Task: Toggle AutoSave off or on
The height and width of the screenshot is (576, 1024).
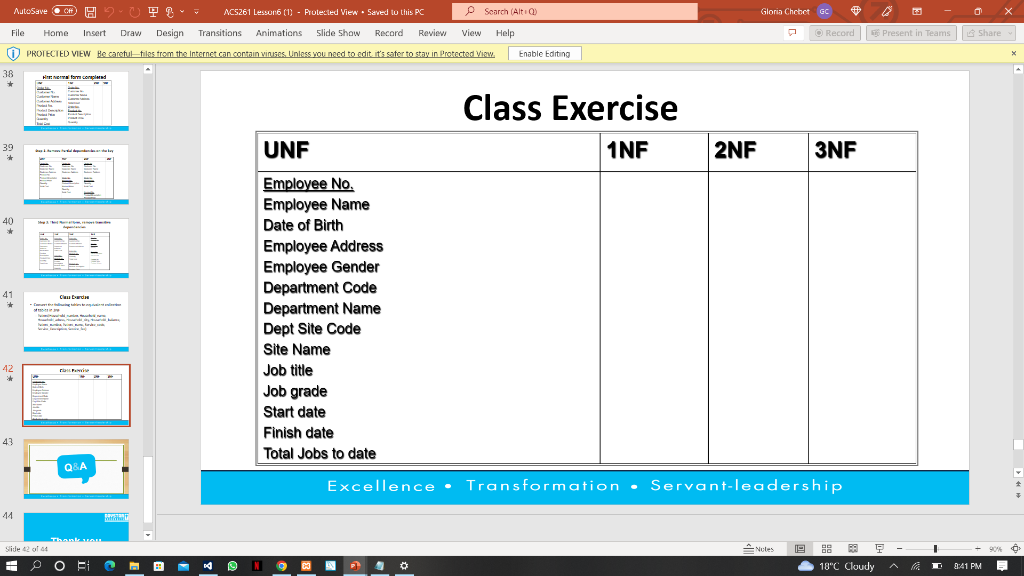Action: pos(63,11)
